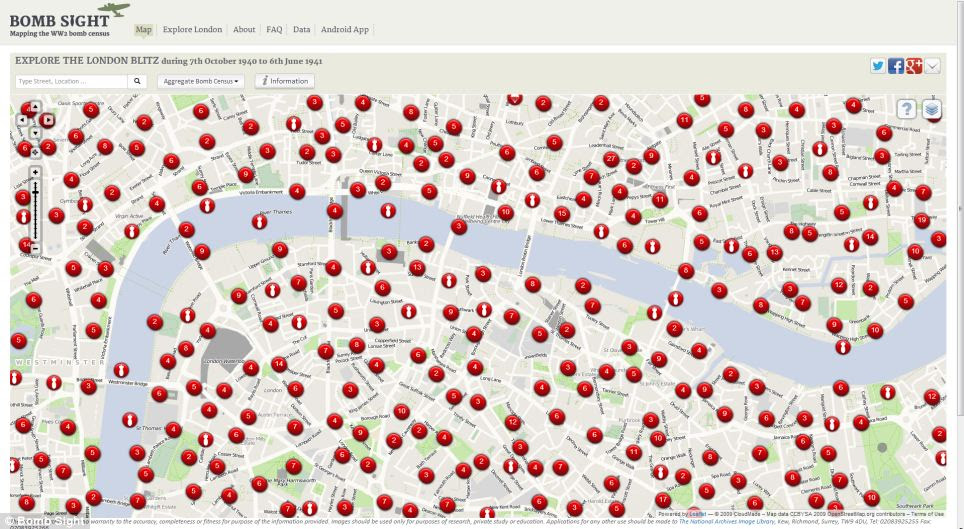
Task: Share by email envelope icon
Action: 932,66
